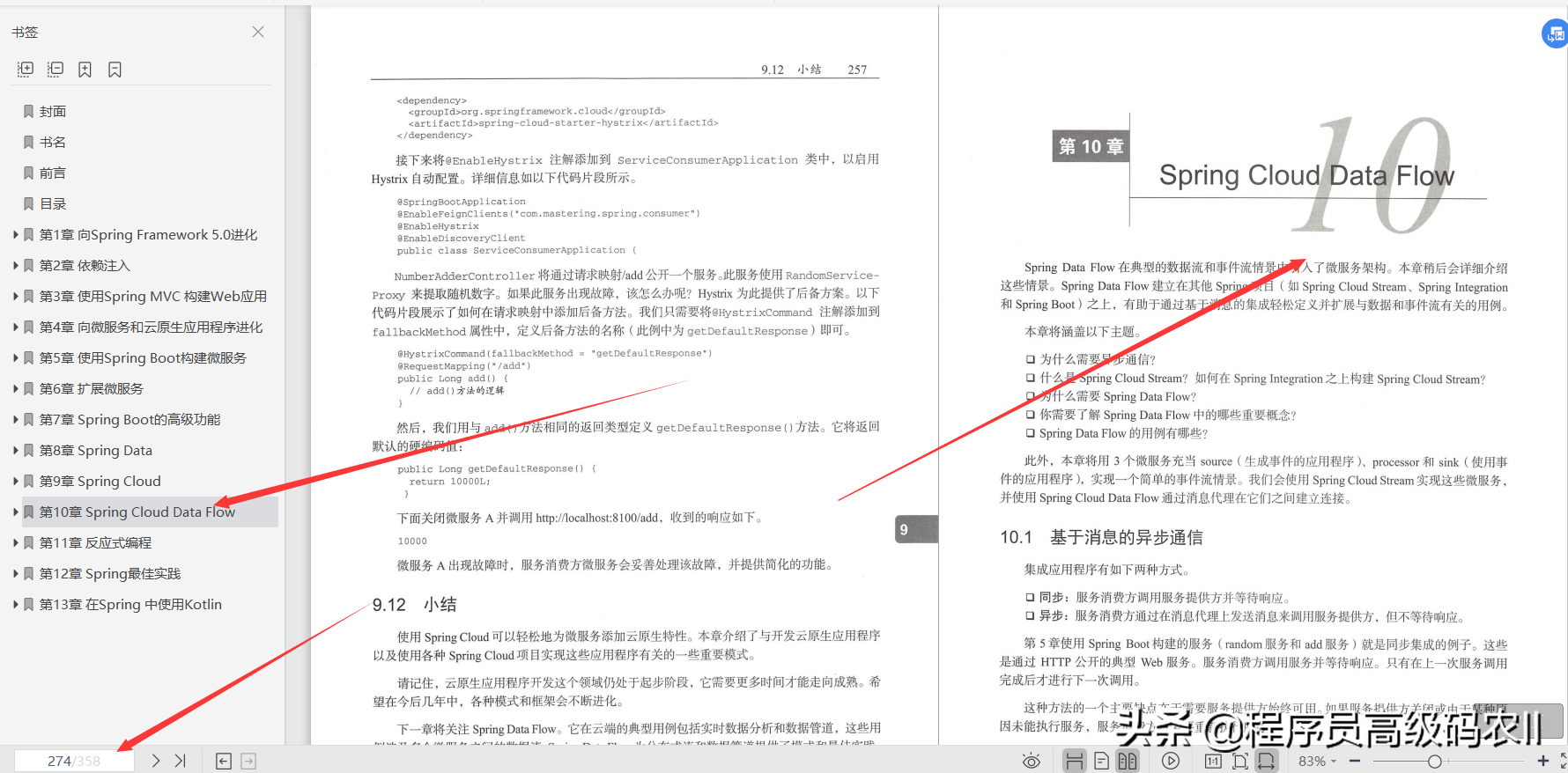Open the 83% zoom dropdown
The image size is (1568, 773).
tap(1318, 761)
